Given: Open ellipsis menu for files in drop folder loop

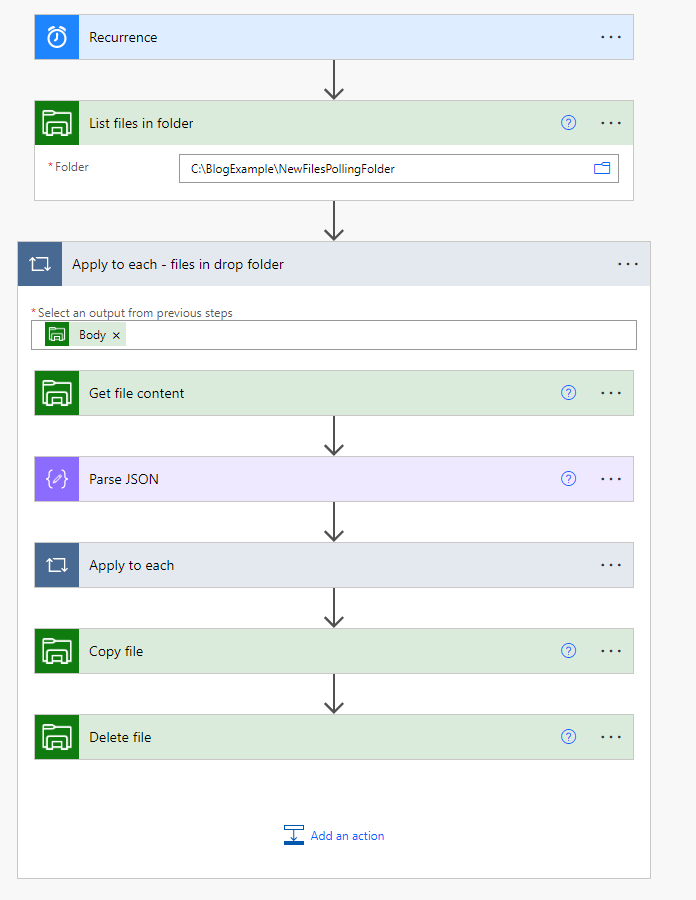Looking at the screenshot, I should (628, 264).
